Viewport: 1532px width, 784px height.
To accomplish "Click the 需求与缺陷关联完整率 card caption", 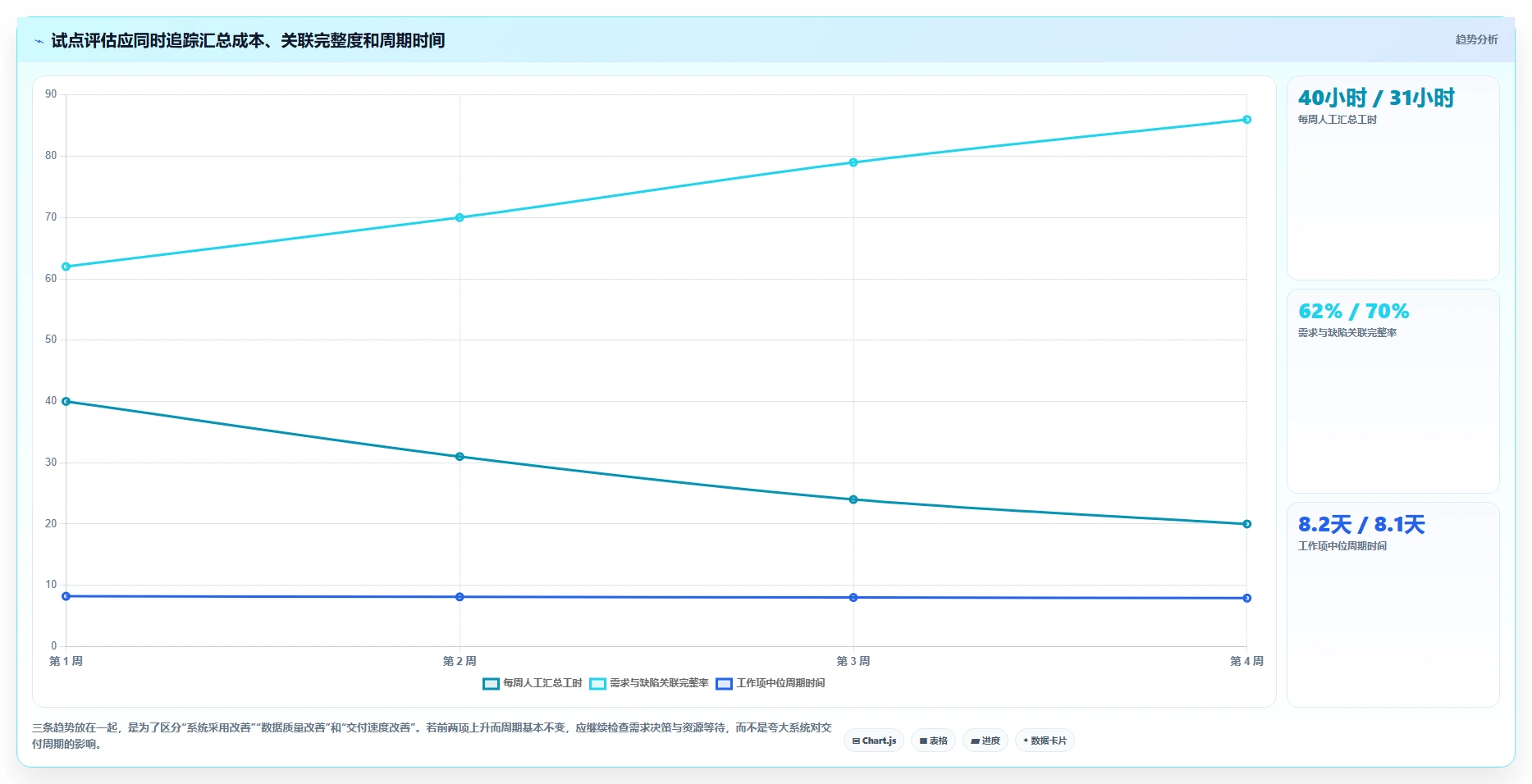I will coord(1347,333).
